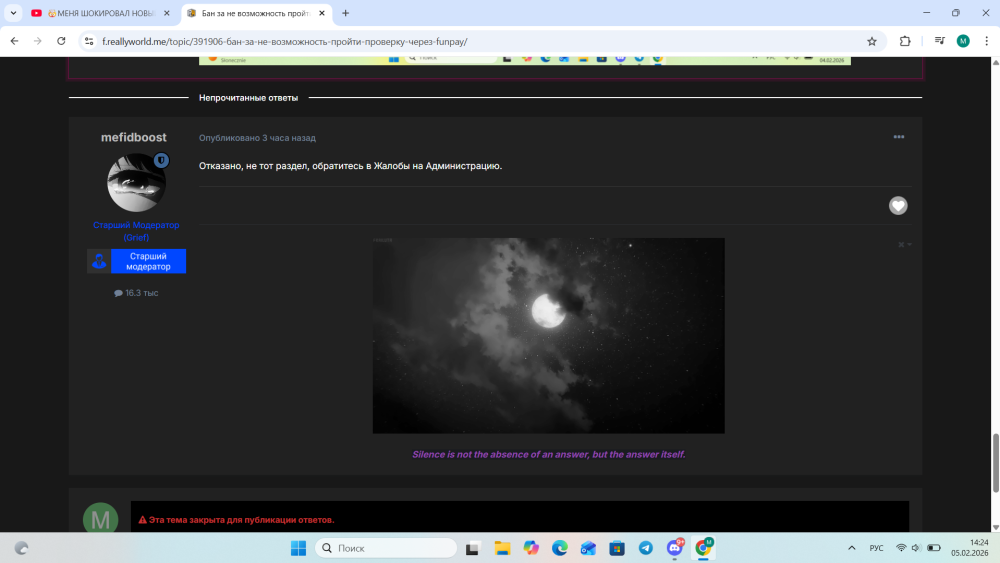
Task: Focus Google Chrome in the taskbar
Action: (703, 548)
